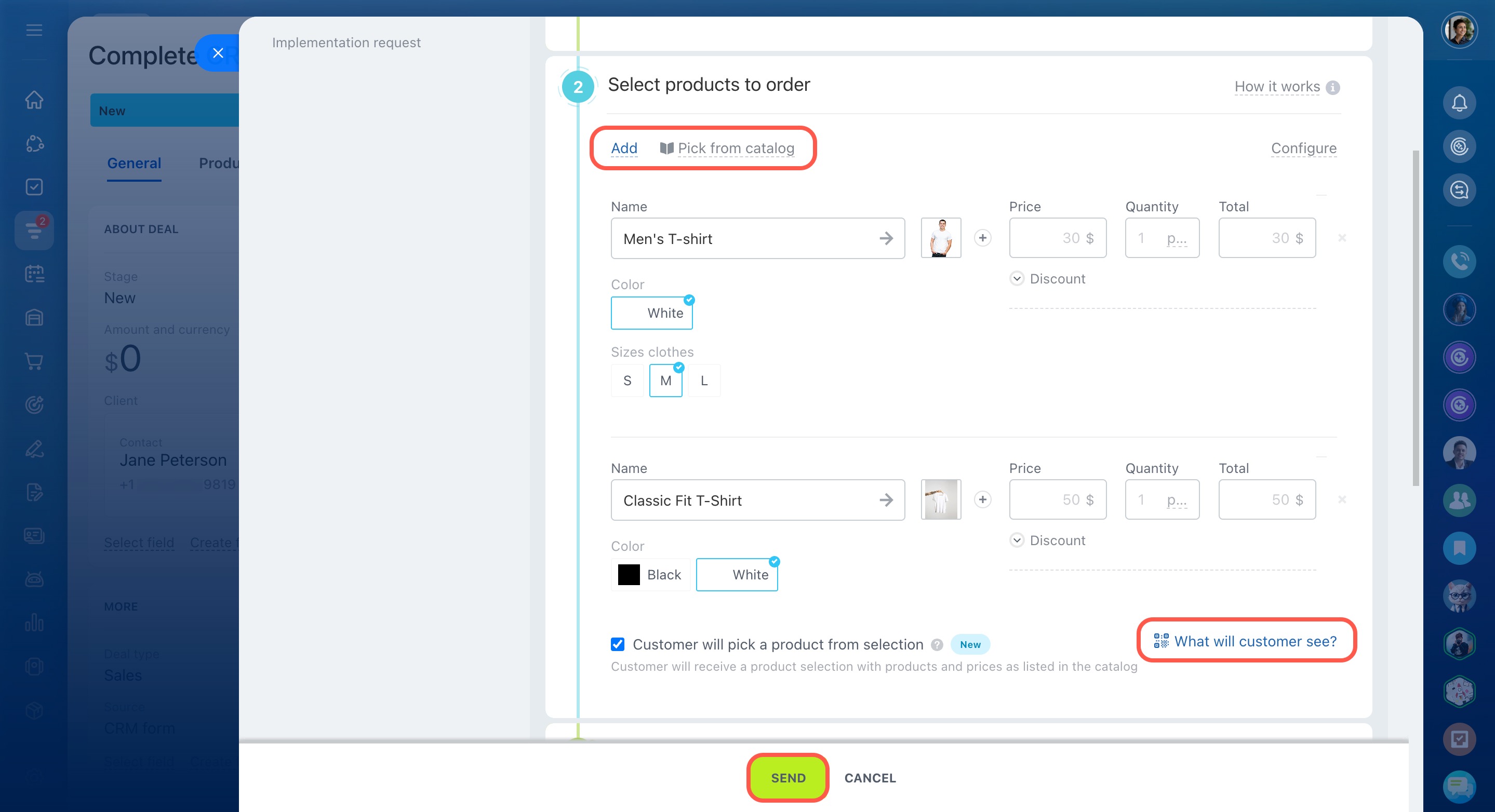Screen dimensions: 1495x812
Task: Remove Classic Fit T-Shirt row with X icon
Action: [1341, 499]
